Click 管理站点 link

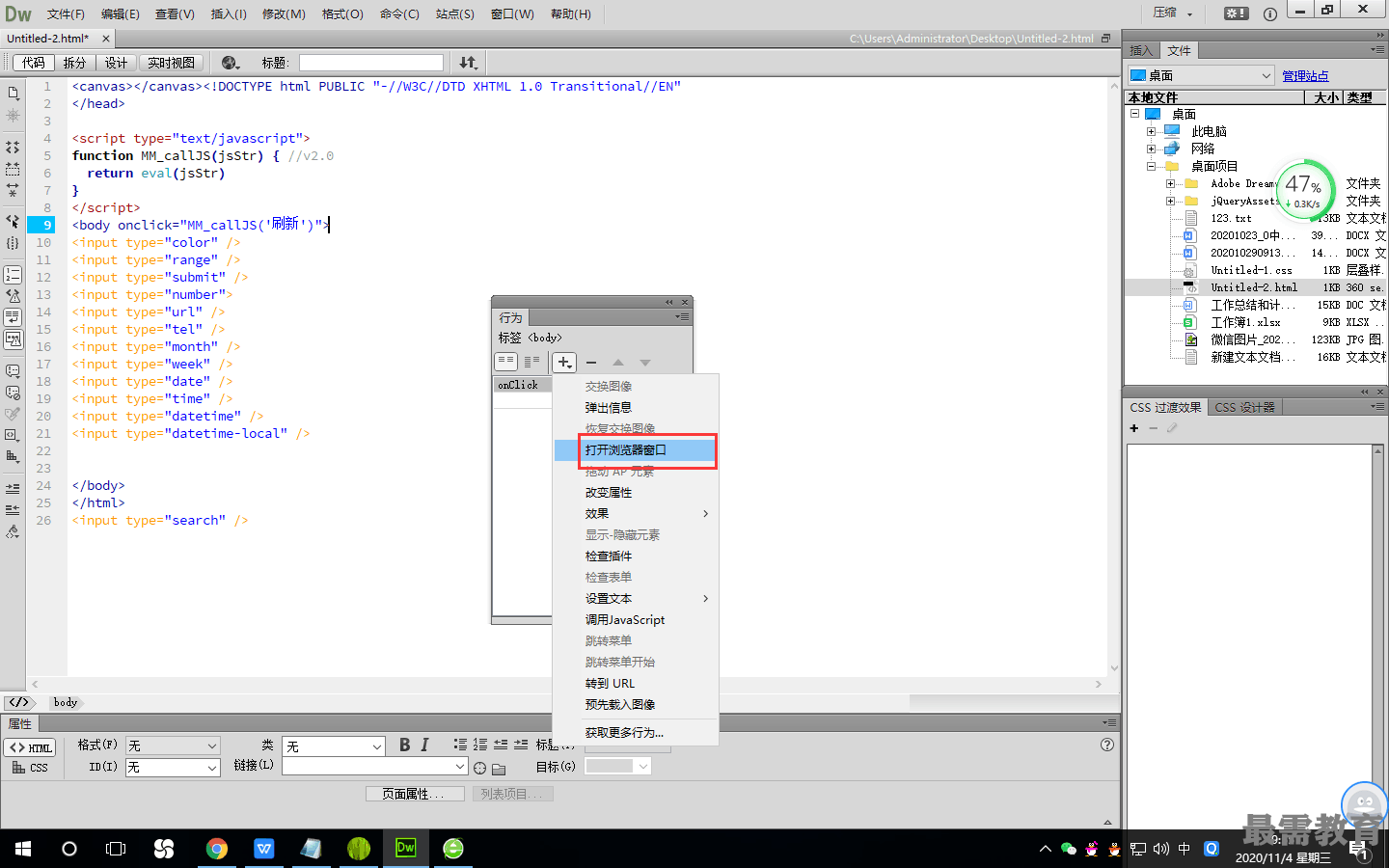click(x=1305, y=76)
